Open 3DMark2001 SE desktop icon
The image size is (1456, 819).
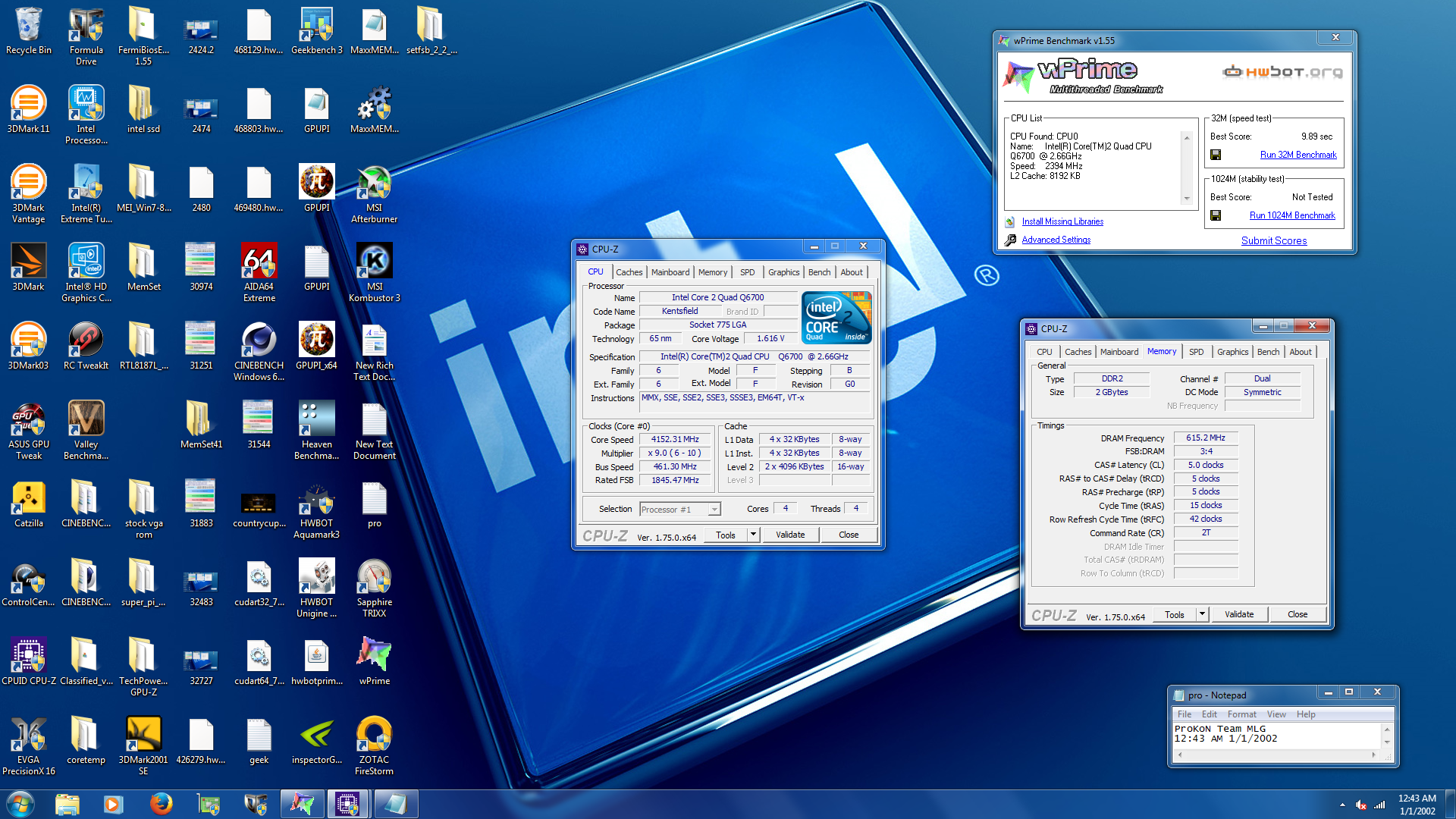pos(144,747)
